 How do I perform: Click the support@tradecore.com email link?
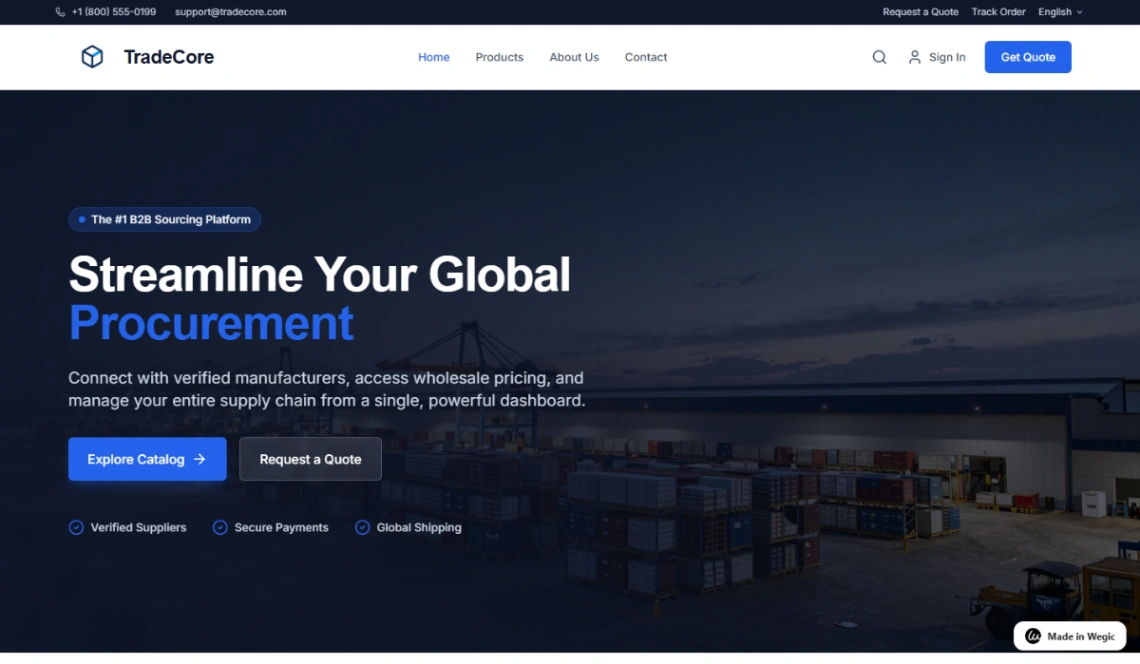(230, 12)
